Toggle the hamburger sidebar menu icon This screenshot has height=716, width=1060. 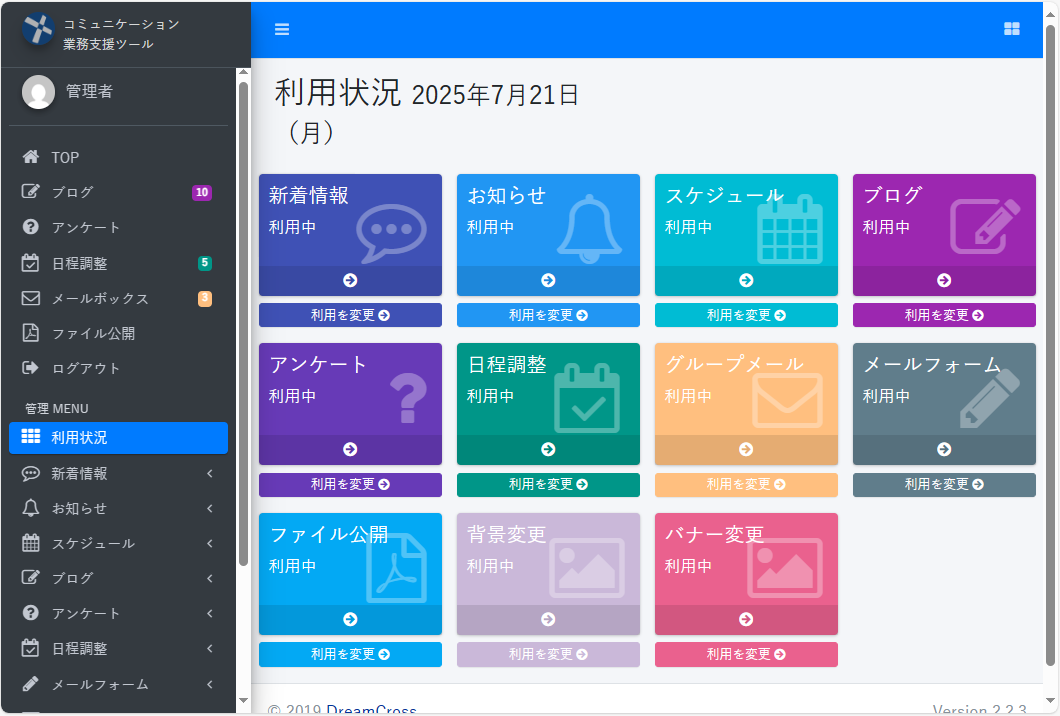click(x=282, y=29)
